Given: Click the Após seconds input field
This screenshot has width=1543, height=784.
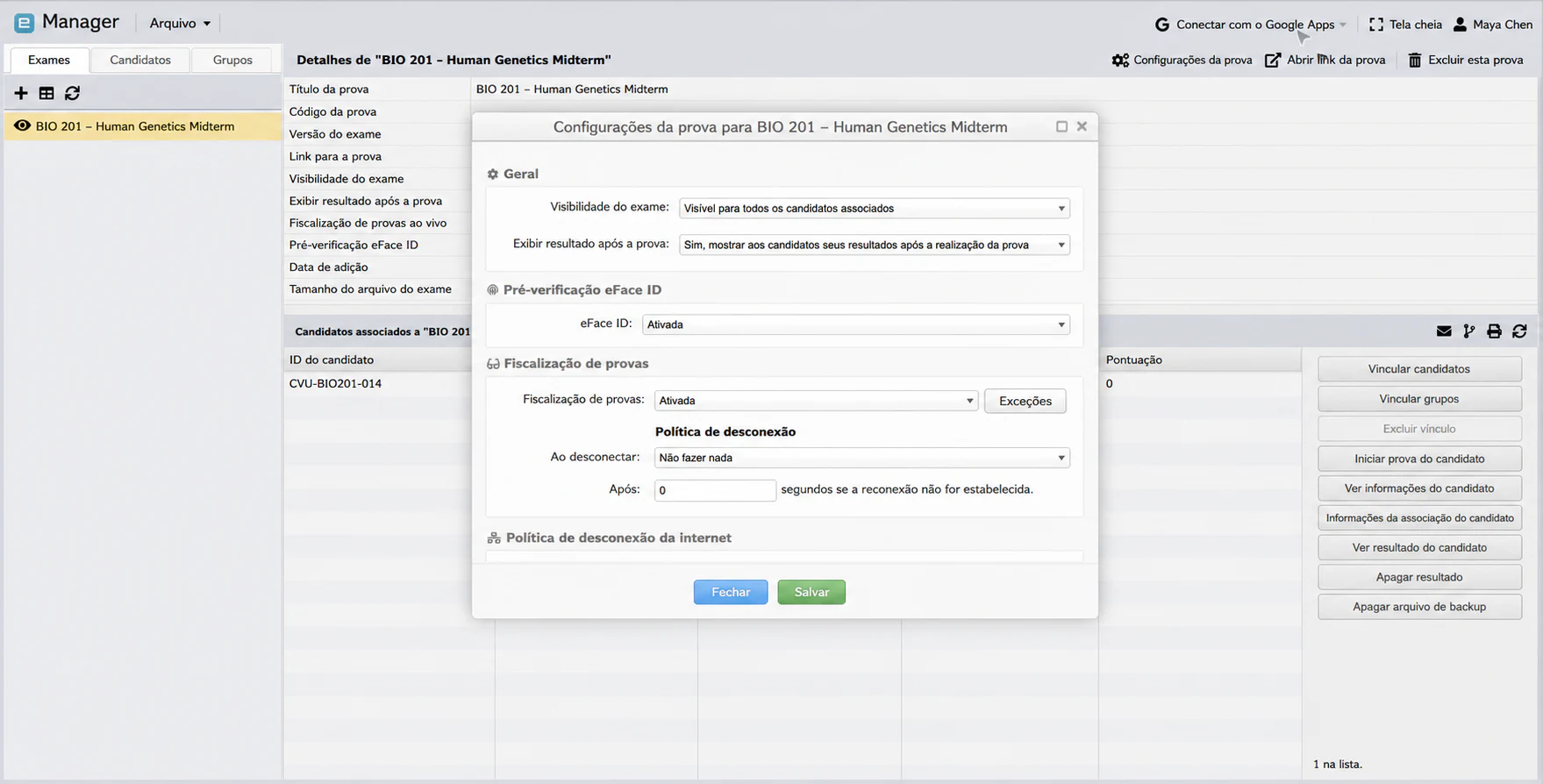Looking at the screenshot, I should point(715,490).
